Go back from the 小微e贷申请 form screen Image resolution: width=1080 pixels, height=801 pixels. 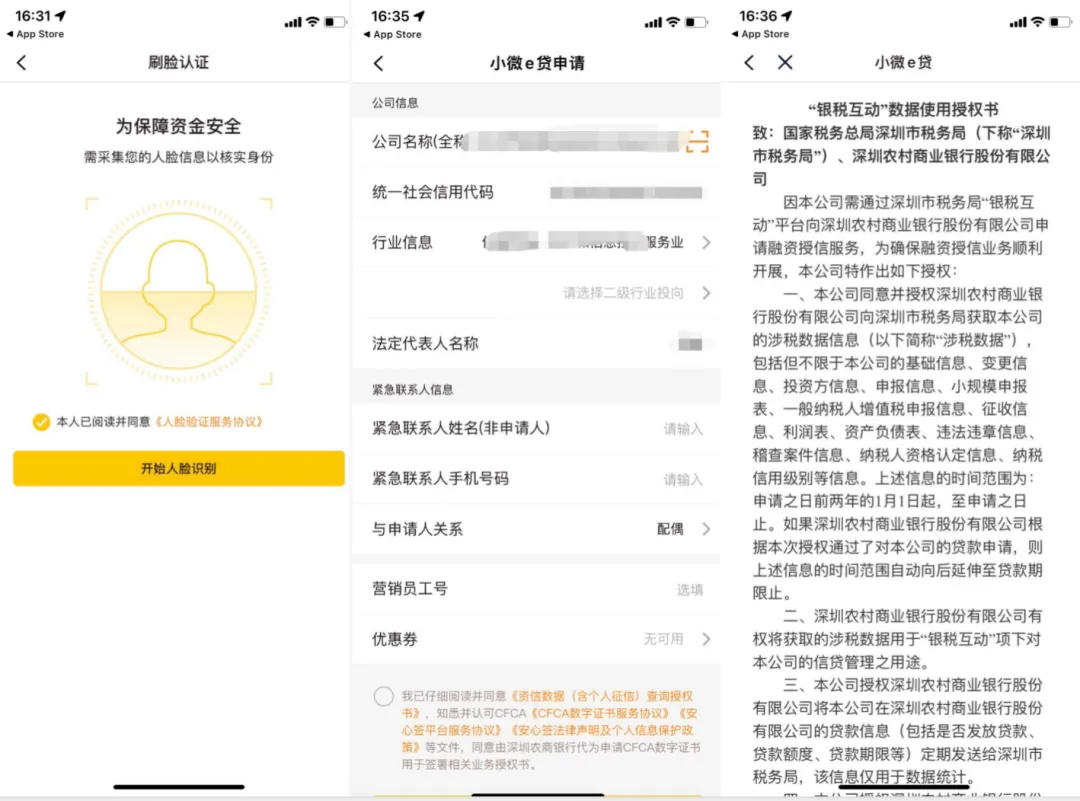pyautogui.click(x=378, y=63)
